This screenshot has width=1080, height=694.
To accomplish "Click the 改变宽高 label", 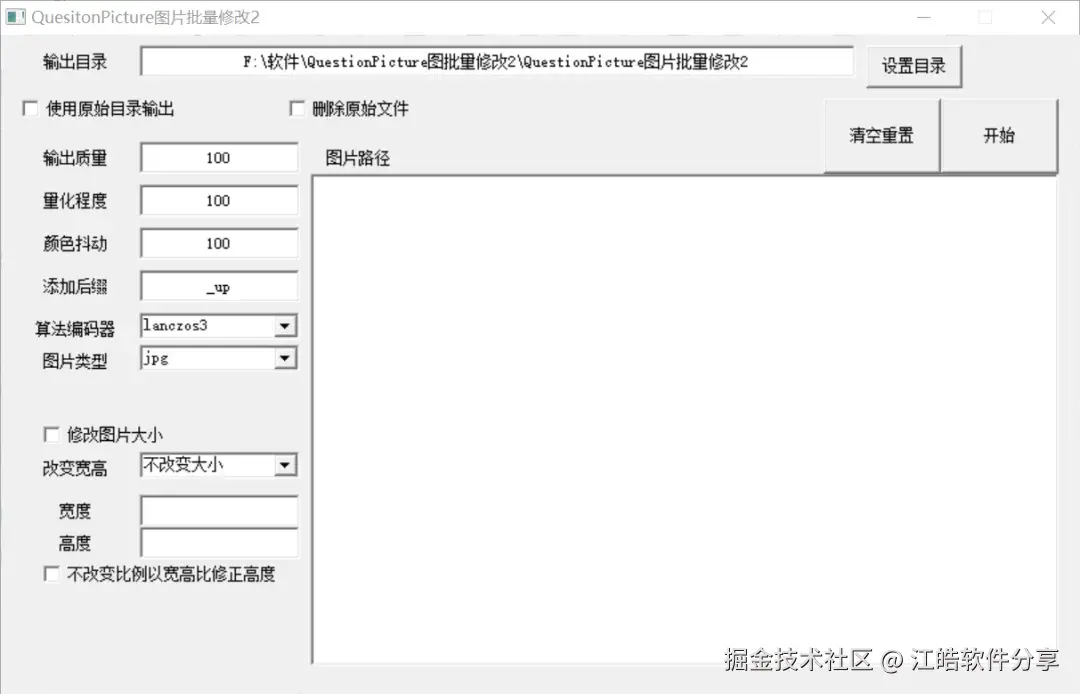I will (x=75, y=468).
